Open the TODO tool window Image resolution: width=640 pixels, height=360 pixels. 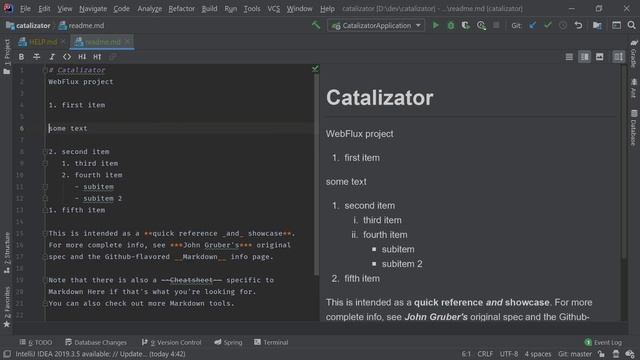point(36,342)
